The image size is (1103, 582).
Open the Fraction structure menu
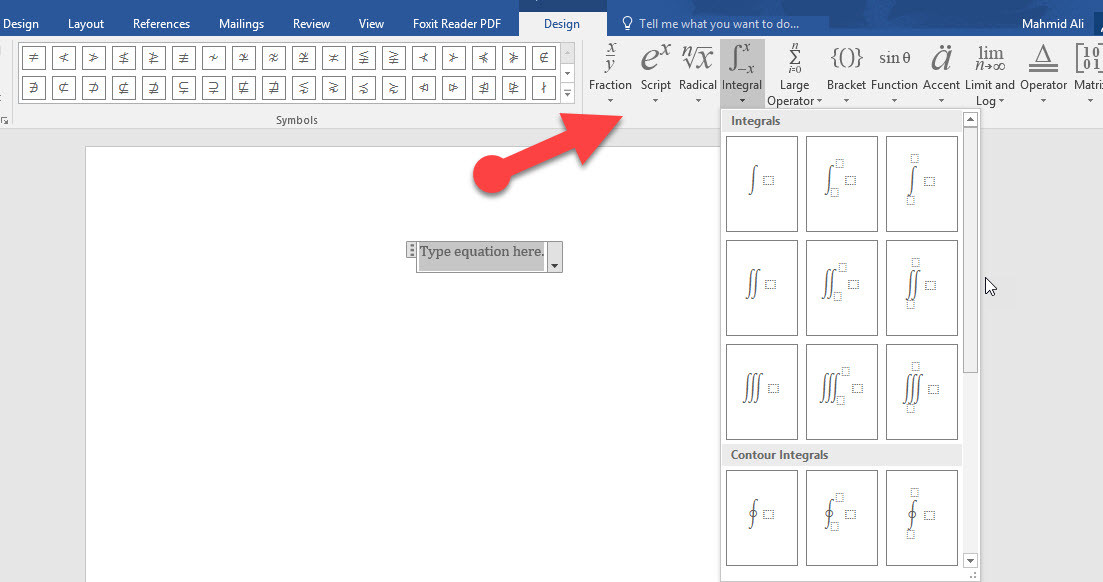click(610, 72)
